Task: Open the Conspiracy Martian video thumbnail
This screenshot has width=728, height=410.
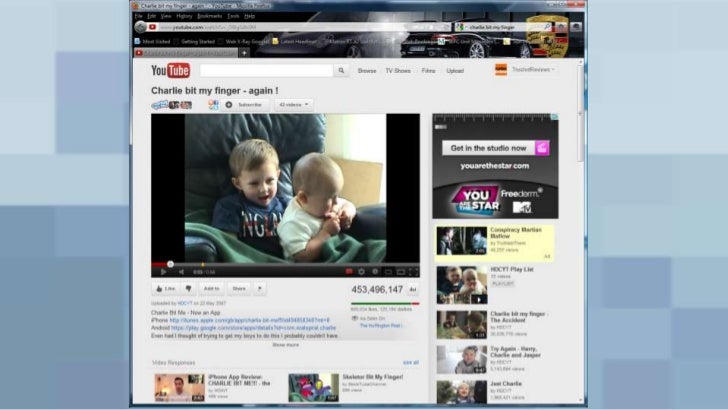Action: [462, 241]
